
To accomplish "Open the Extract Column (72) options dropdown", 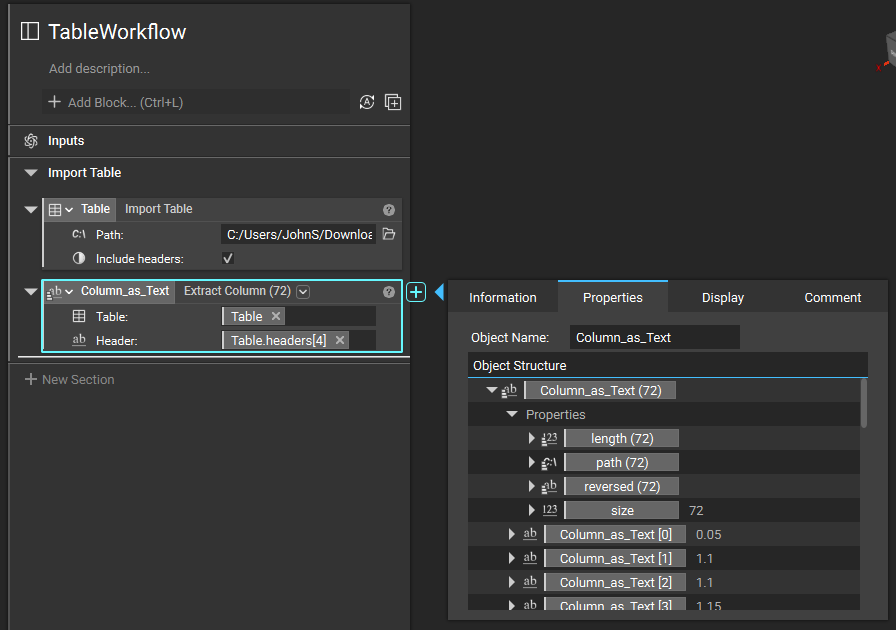I will tap(303, 292).
